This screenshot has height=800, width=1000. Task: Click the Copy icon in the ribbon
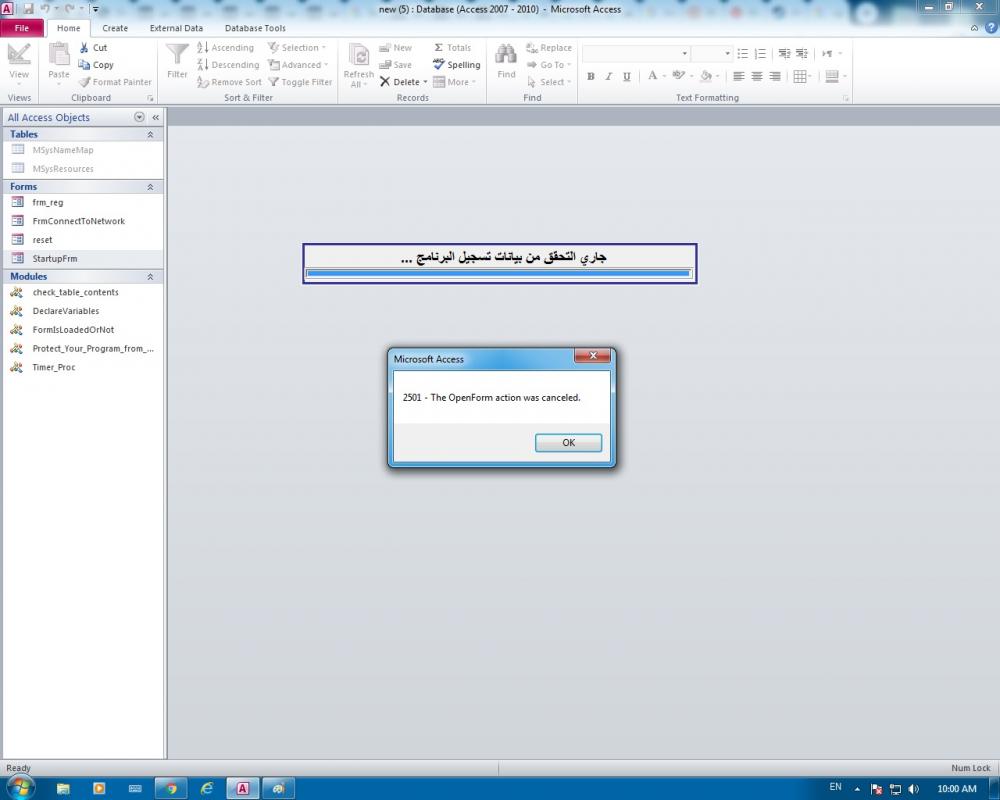click(x=84, y=65)
